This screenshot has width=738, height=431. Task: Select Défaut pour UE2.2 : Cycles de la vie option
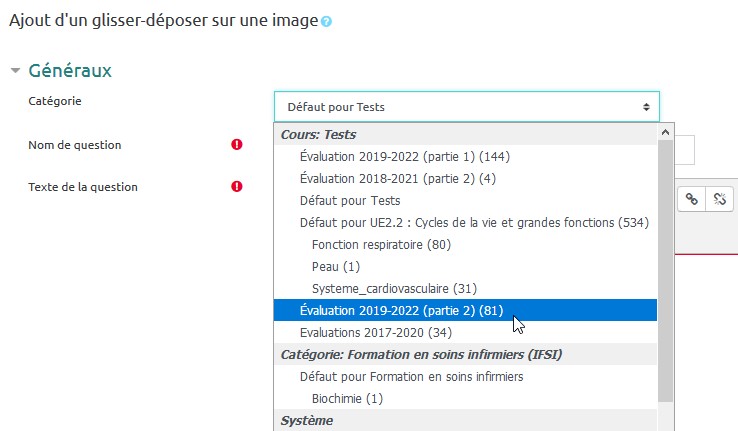point(474,222)
